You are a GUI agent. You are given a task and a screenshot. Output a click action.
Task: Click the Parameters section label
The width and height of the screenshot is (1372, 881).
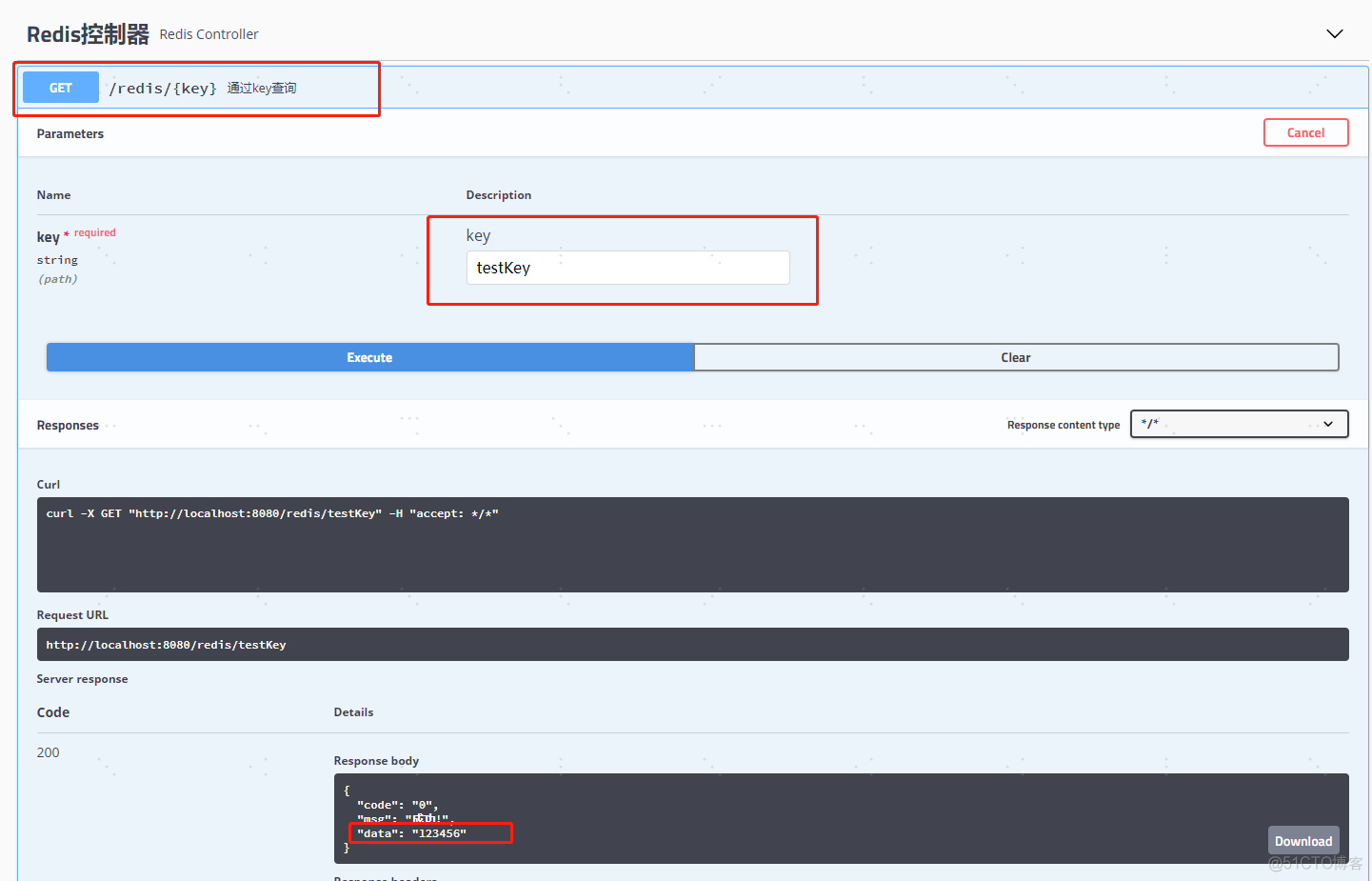coord(70,133)
